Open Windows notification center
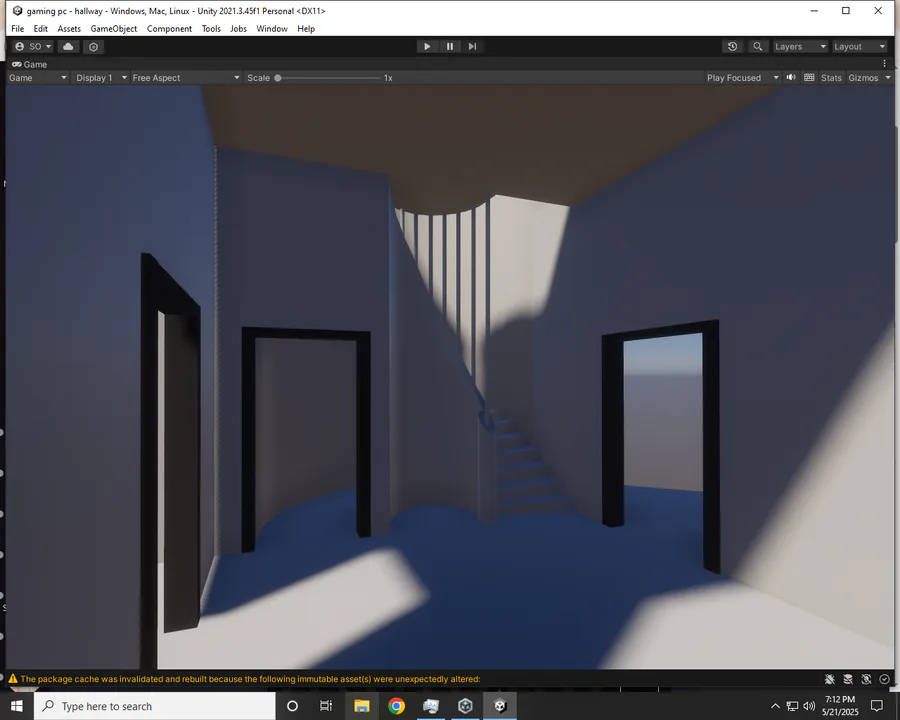Screen dimensions: 900x720 point(876,706)
